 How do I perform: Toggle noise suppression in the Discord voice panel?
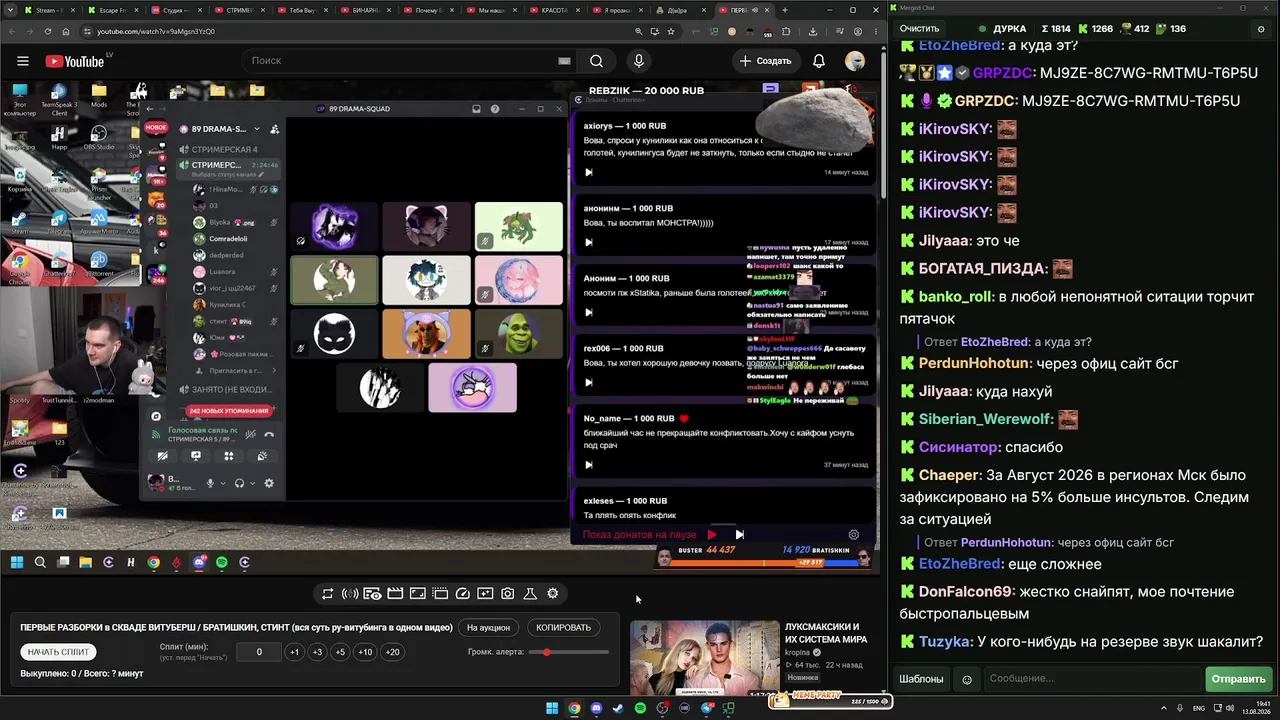250,434
